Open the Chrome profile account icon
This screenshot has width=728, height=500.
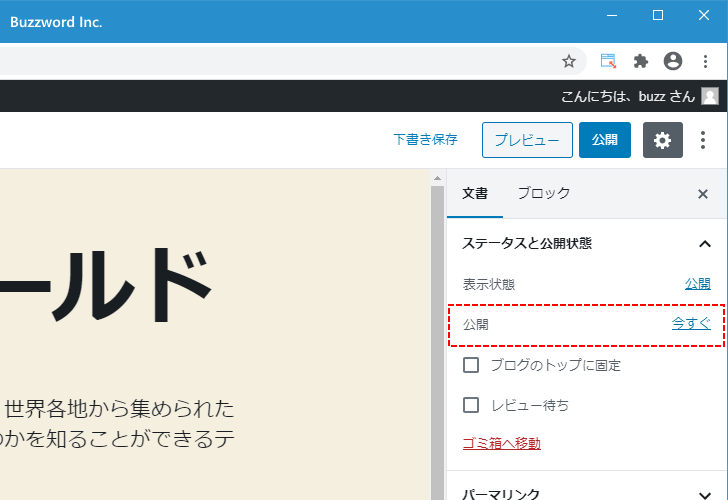[x=673, y=61]
